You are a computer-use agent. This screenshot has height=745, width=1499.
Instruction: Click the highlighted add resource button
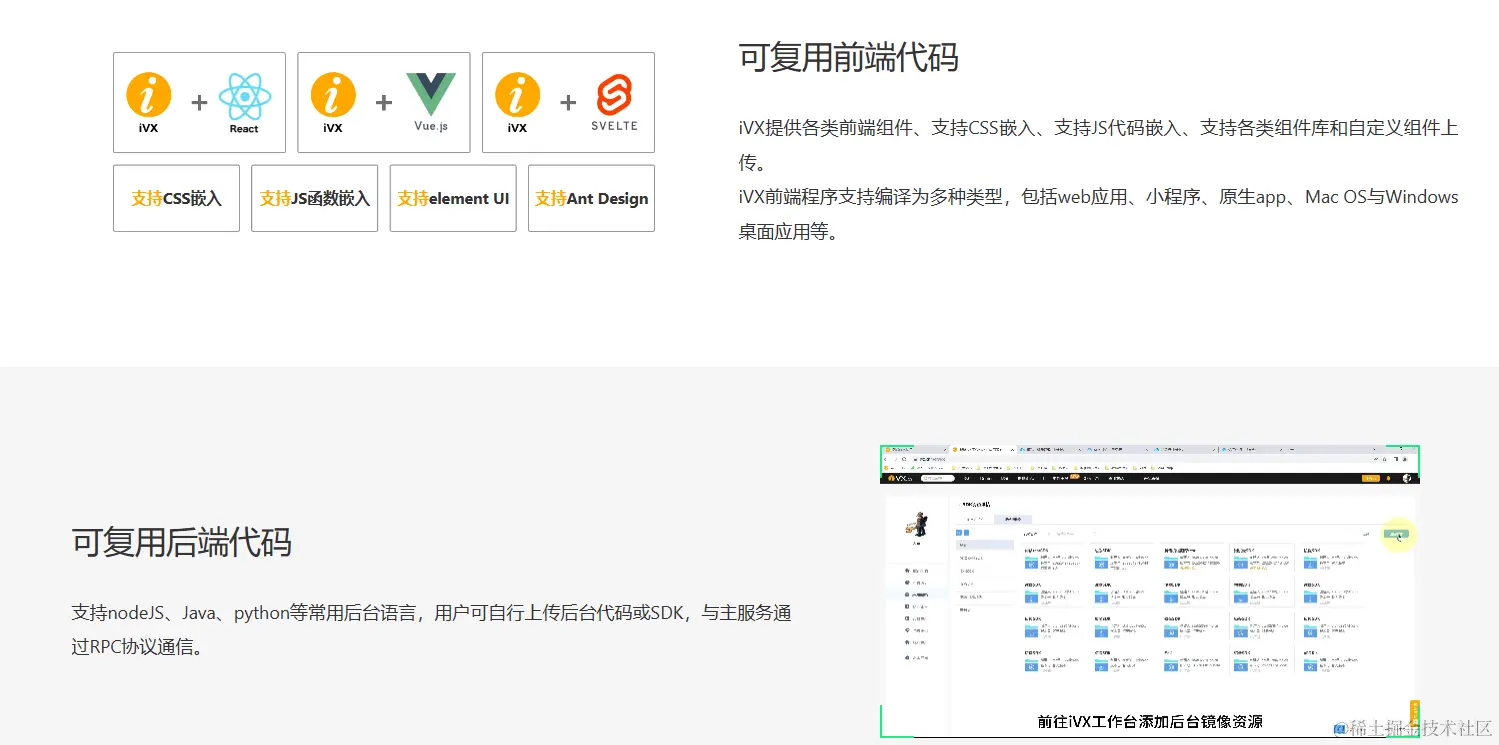(1398, 533)
